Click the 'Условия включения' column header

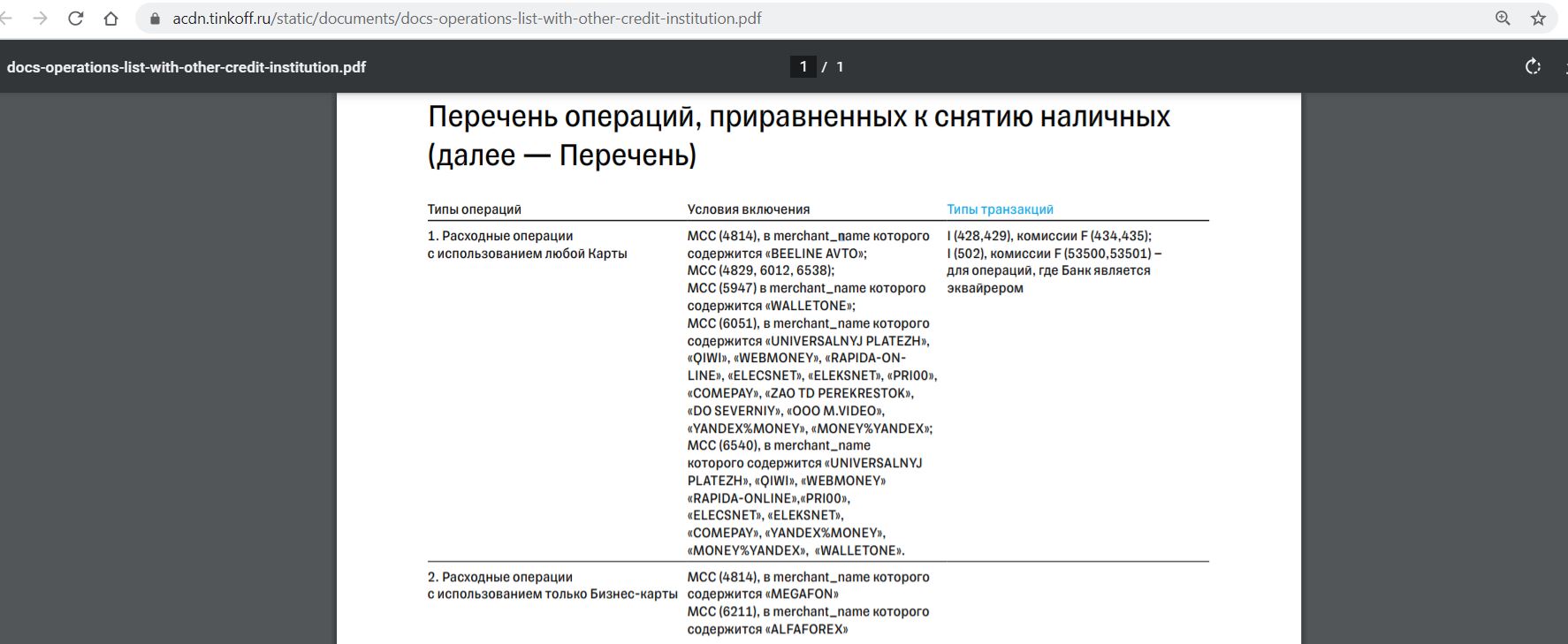pyautogui.click(x=749, y=209)
